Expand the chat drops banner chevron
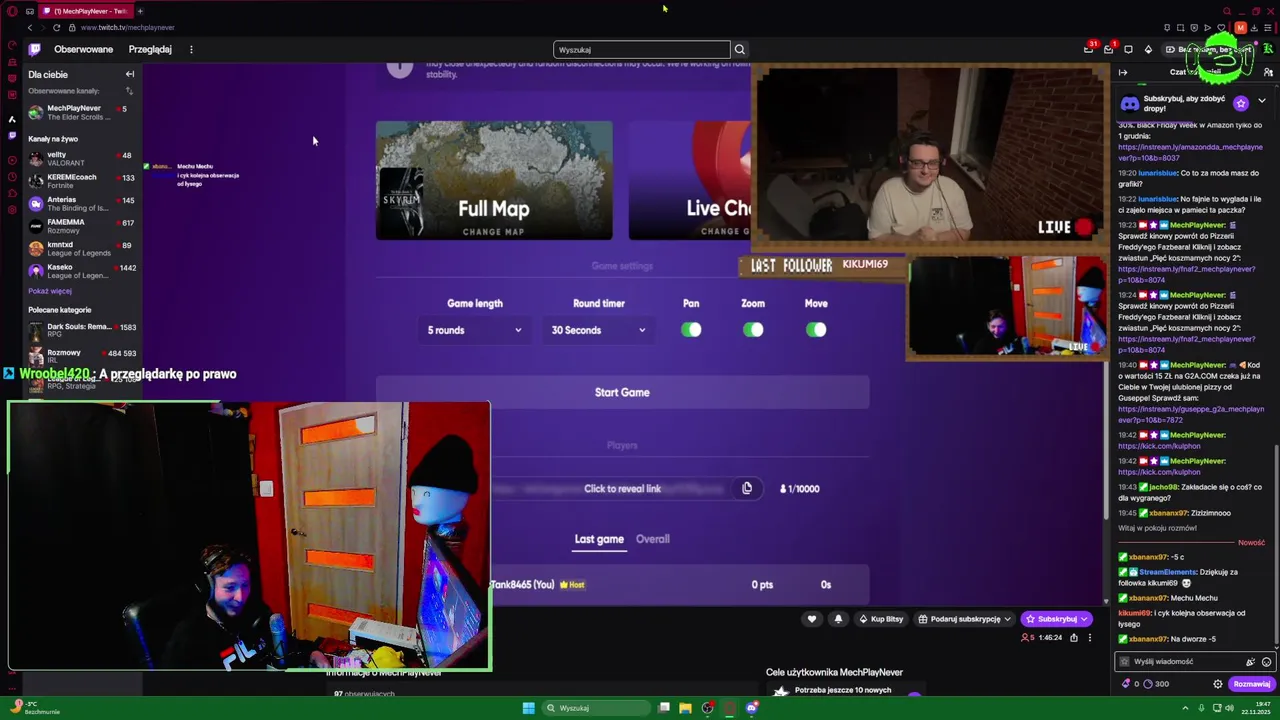Image resolution: width=1280 pixels, height=720 pixels. (x=1262, y=101)
